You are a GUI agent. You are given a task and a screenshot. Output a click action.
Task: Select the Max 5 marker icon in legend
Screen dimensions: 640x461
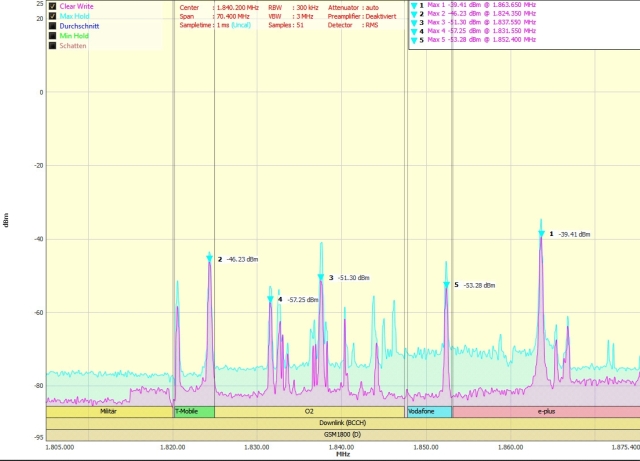(416, 39)
